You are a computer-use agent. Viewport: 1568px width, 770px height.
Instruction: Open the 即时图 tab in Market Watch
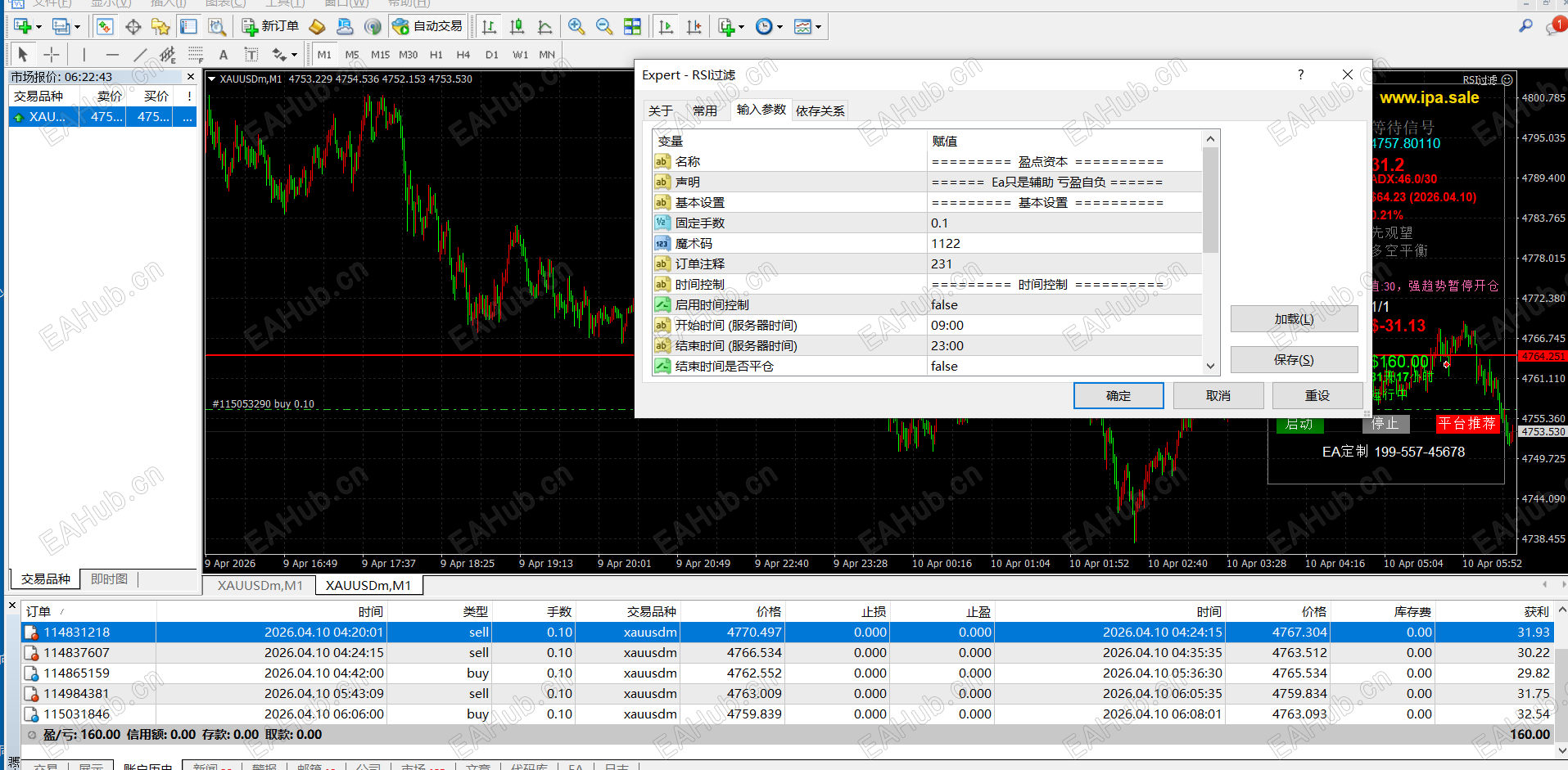click(x=109, y=579)
